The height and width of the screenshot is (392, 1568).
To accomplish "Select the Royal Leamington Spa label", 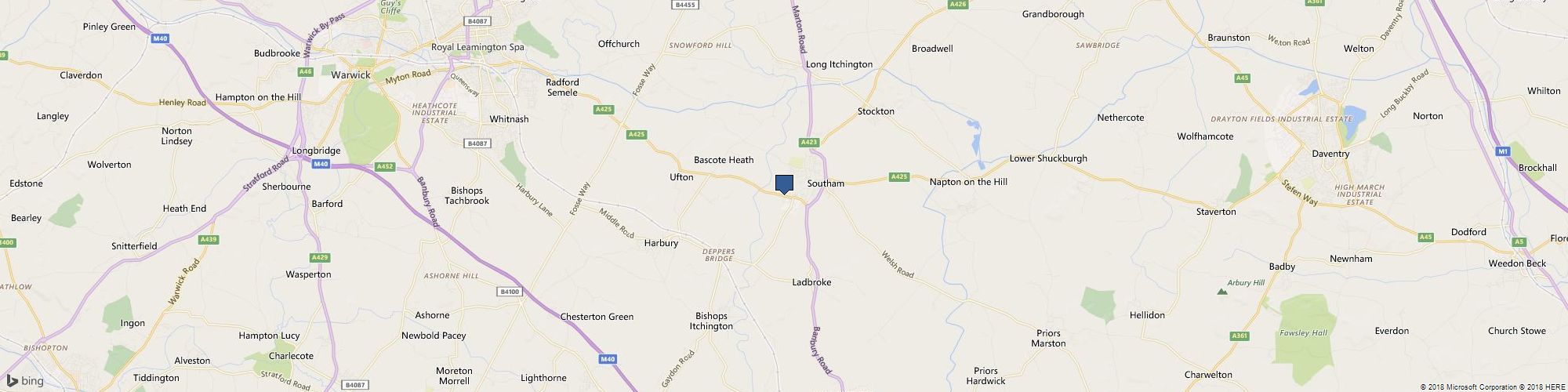I will [x=477, y=47].
